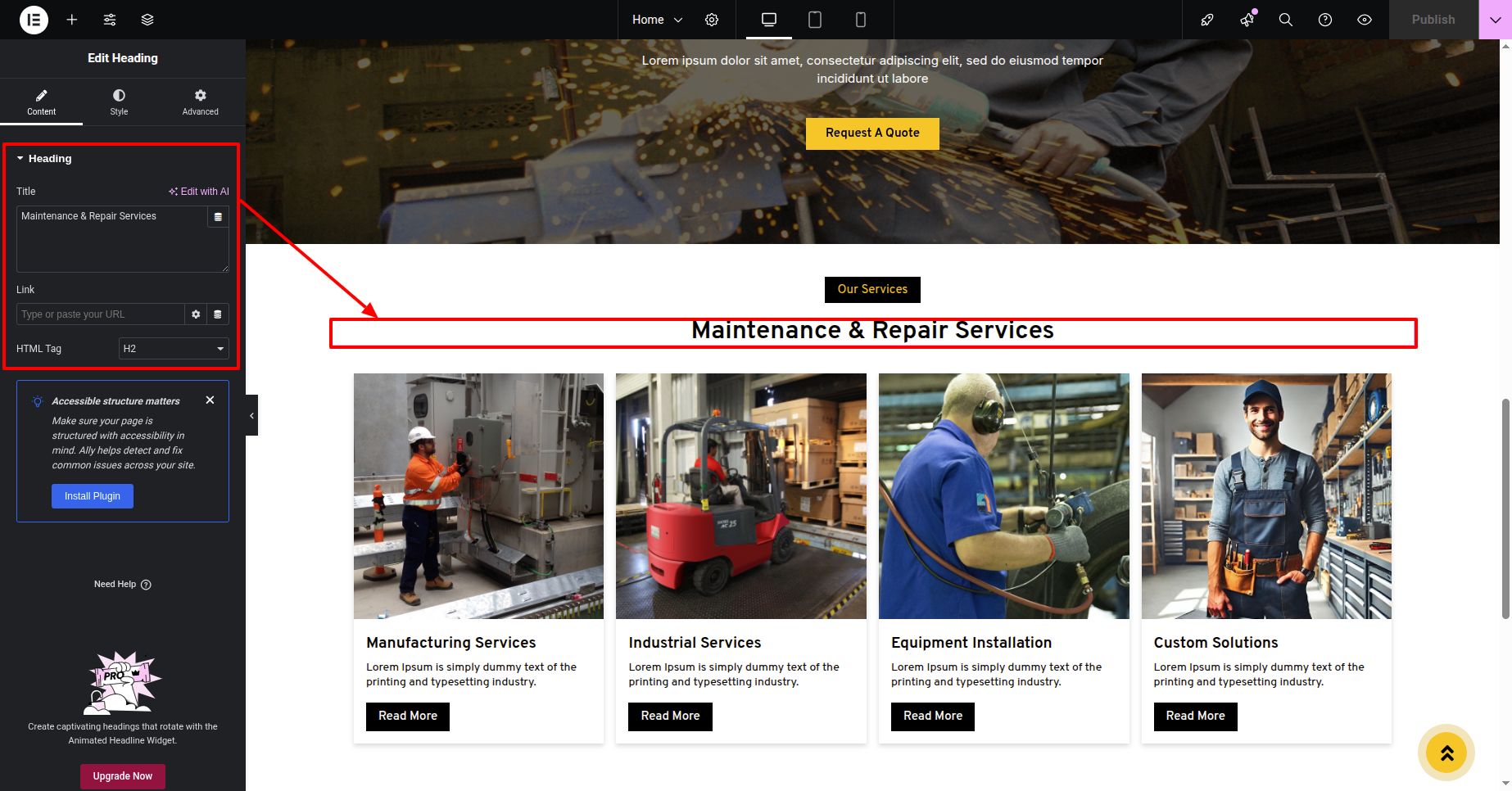The image size is (1512, 791).
Task: Open Site Settings sliders icon
Action: pos(110,20)
